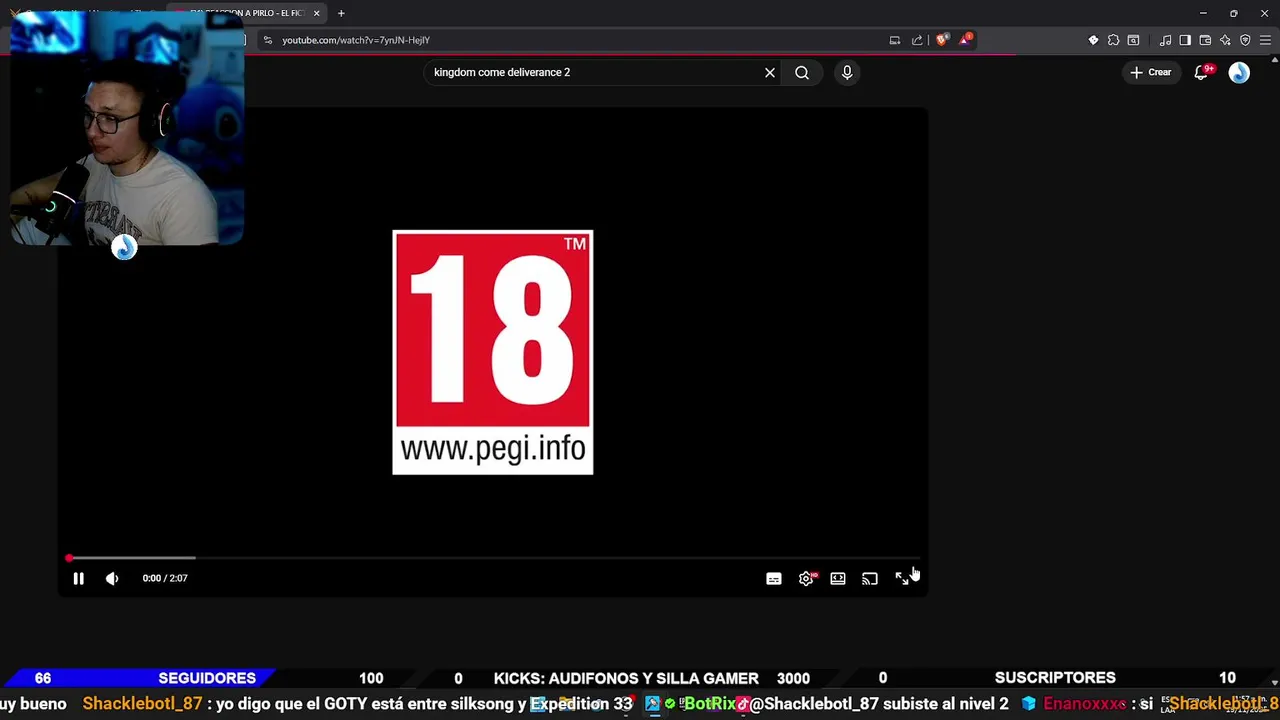1280x720 pixels.
Task: Run search with magnifying glass button
Action: coord(802,72)
